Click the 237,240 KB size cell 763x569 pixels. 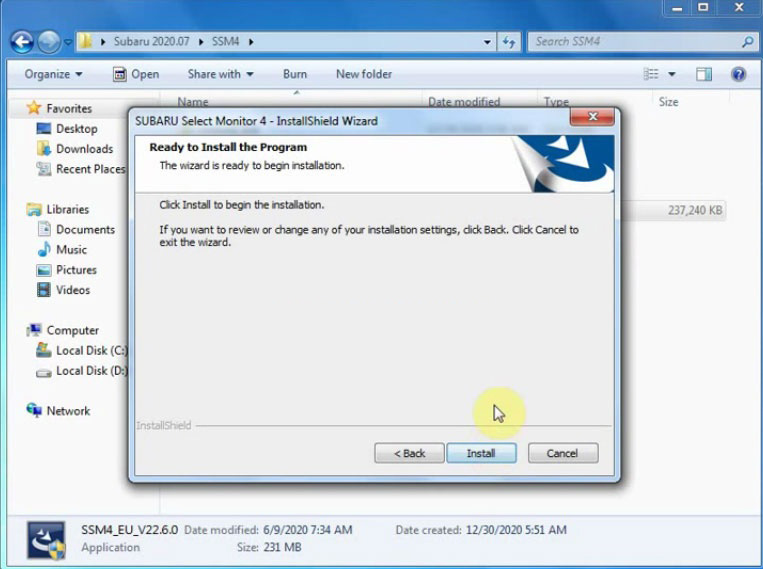coord(695,210)
